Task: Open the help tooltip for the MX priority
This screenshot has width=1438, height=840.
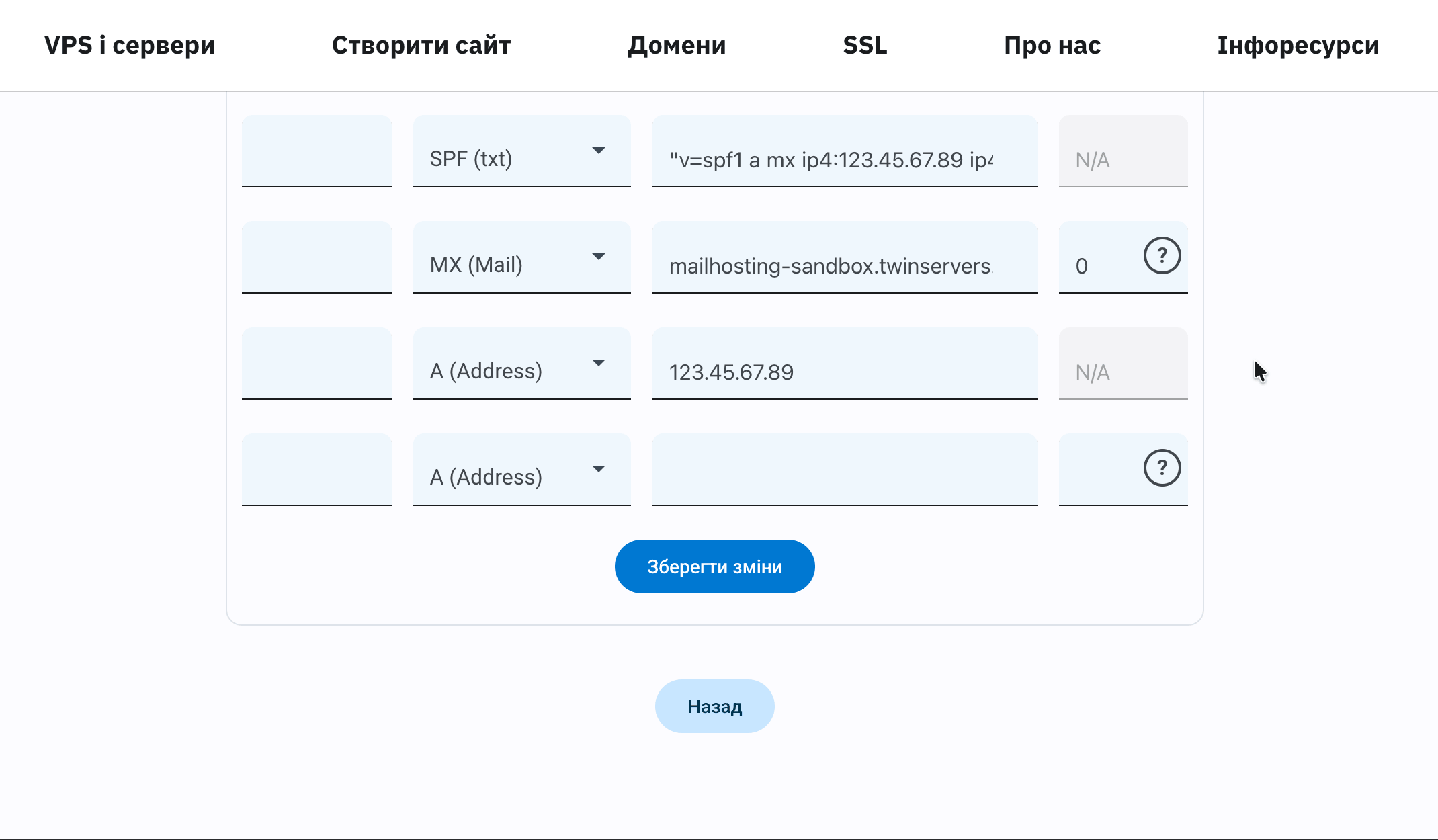Action: 1162,255
